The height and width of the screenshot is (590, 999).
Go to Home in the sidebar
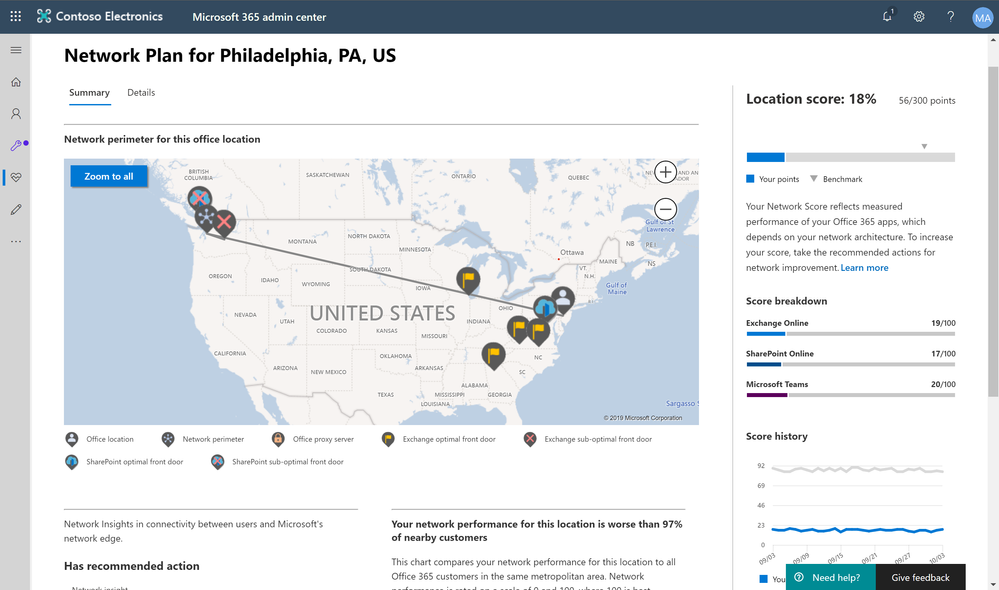click(x=16, y=82)
